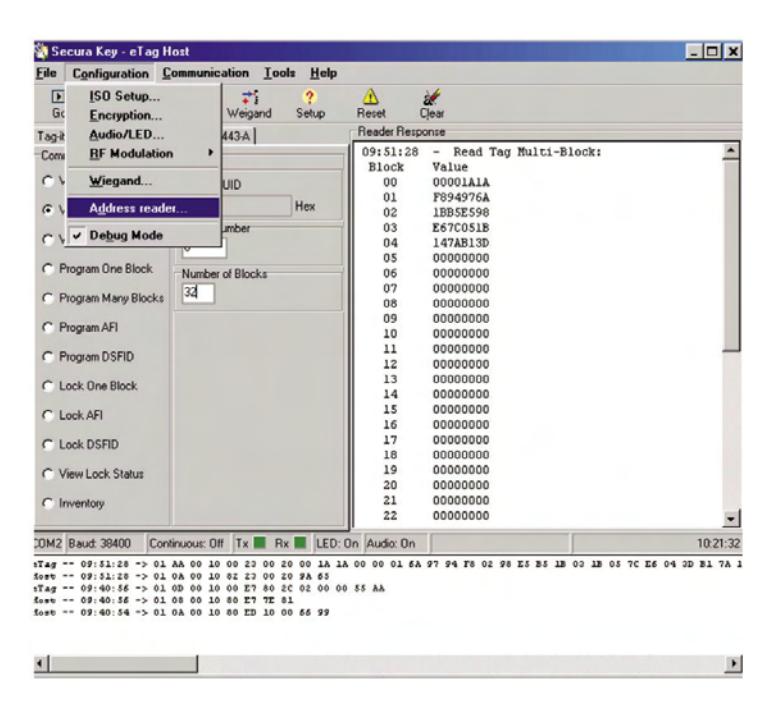Open the Tools menu

(x=279, y=73)
